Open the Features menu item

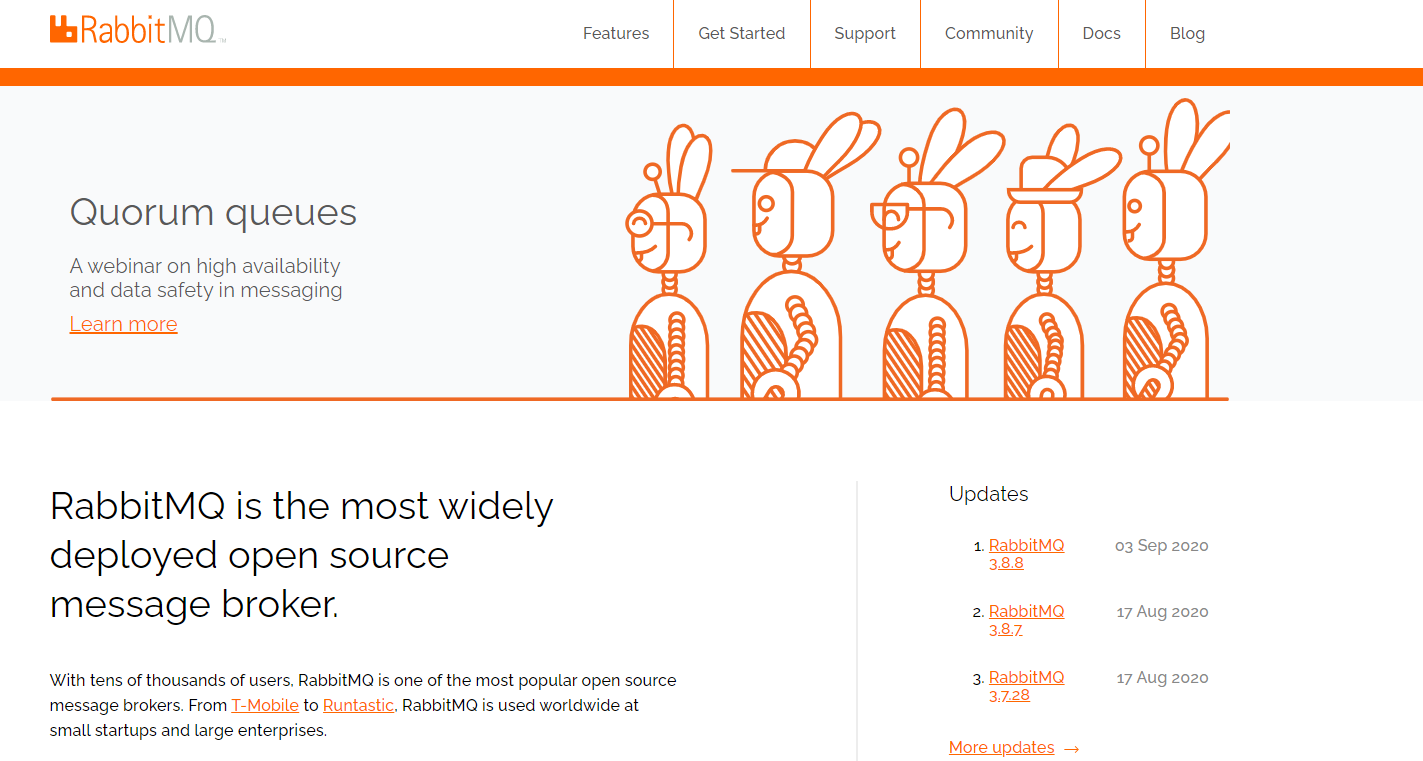616,33
